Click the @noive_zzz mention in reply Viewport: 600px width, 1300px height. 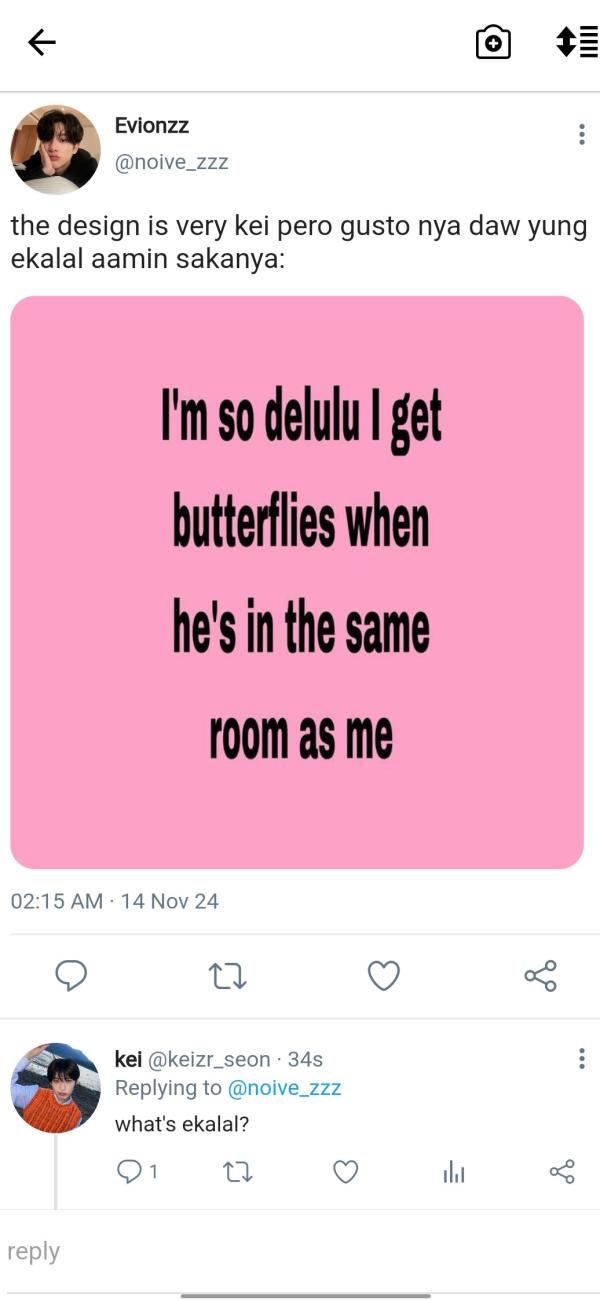284,1088
